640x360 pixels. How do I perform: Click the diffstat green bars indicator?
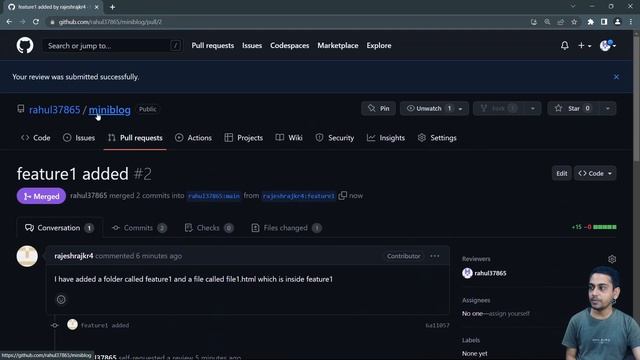coord(604,227)
